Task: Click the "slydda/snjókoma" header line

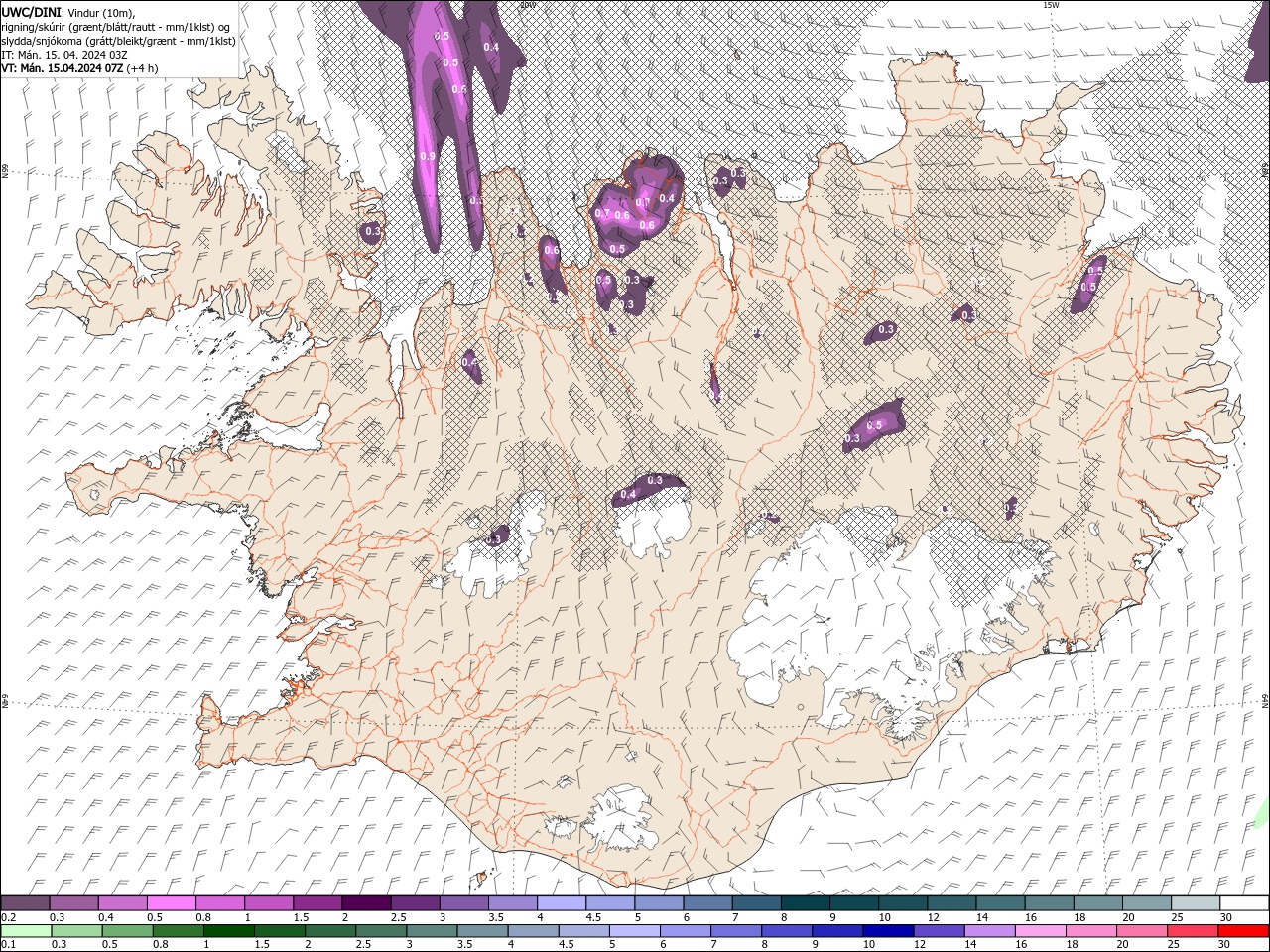Action: (119, 41)
